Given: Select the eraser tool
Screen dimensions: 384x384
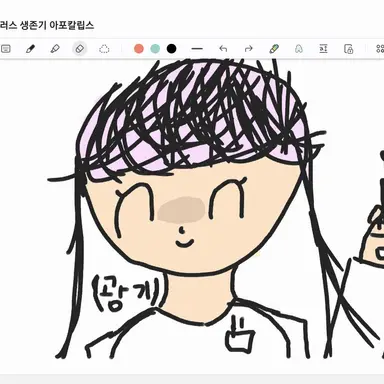Looking at the screenshot, I should point(80,49).
